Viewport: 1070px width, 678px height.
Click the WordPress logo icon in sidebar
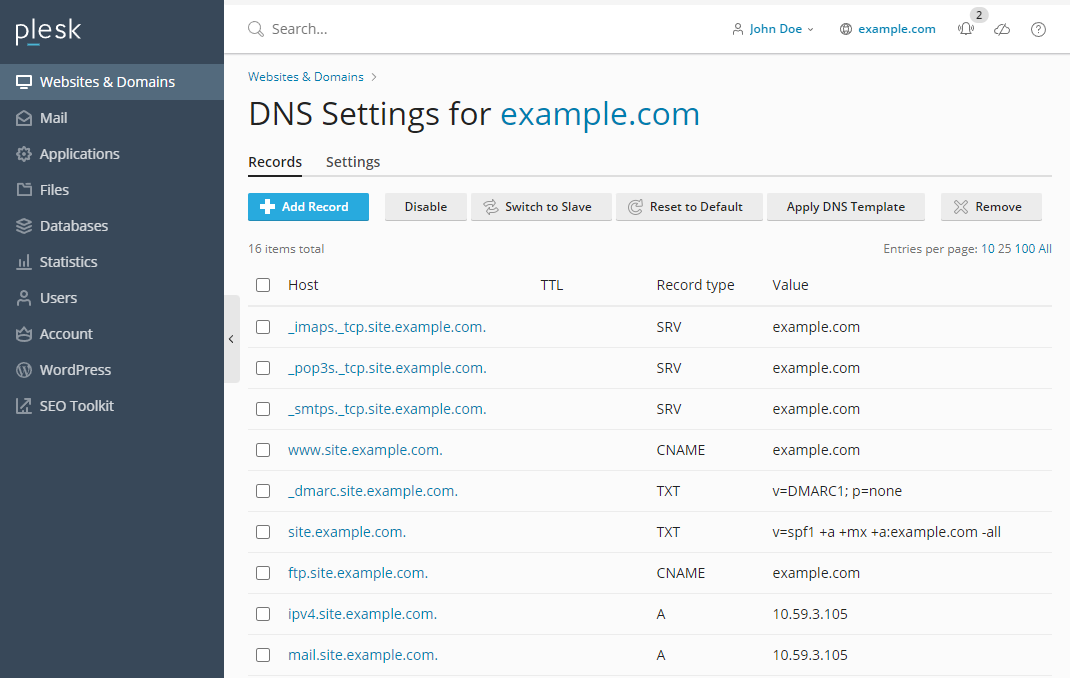(x=24, y=370)
